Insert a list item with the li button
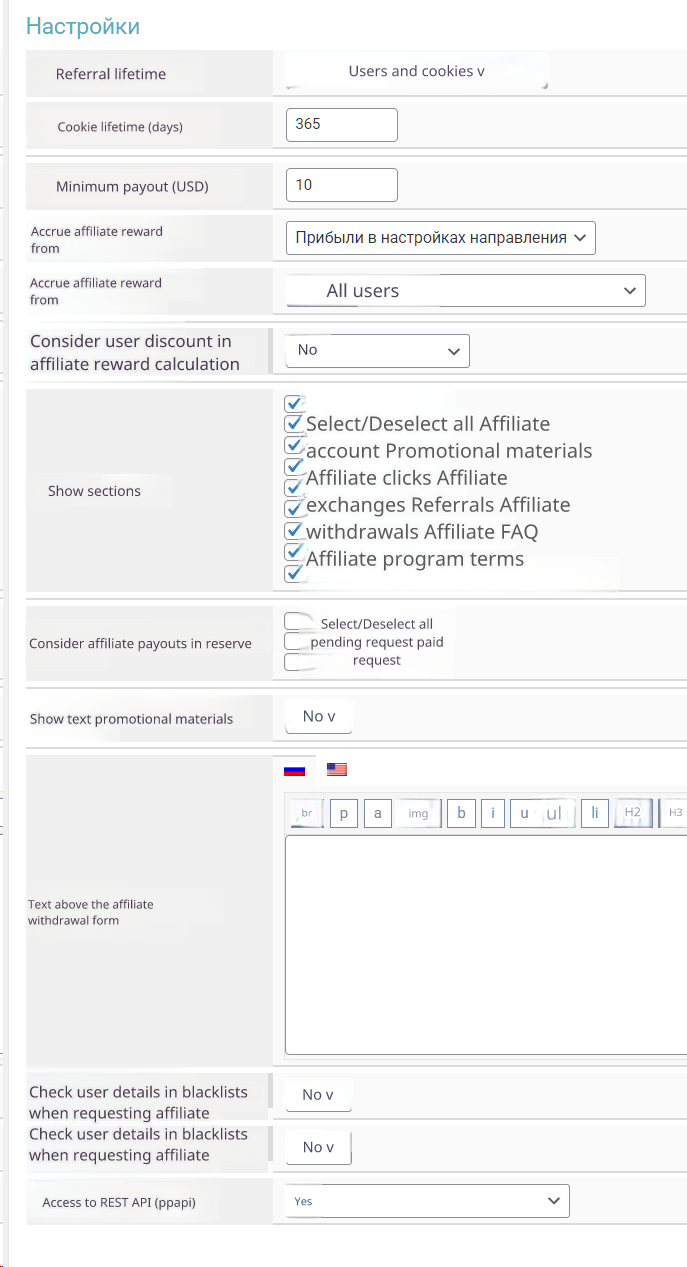Screen dimensions: 687x1267 click(x=594, y=813)
